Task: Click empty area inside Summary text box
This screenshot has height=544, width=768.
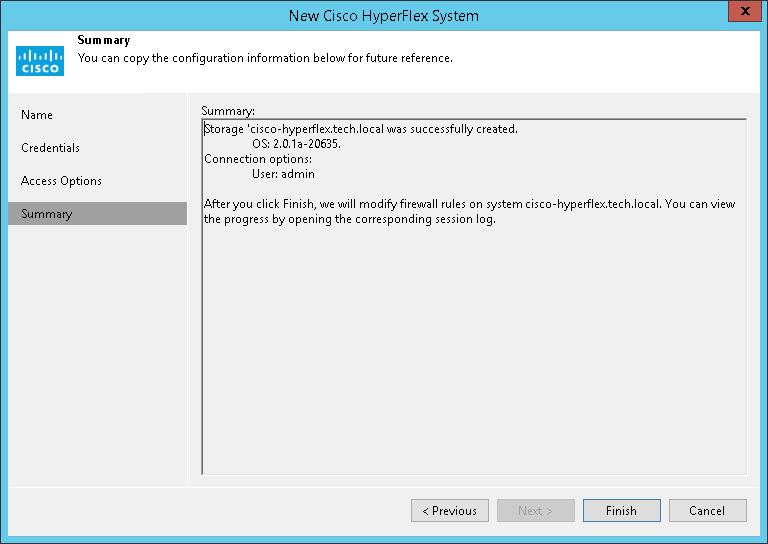Action: coord(474,360)
